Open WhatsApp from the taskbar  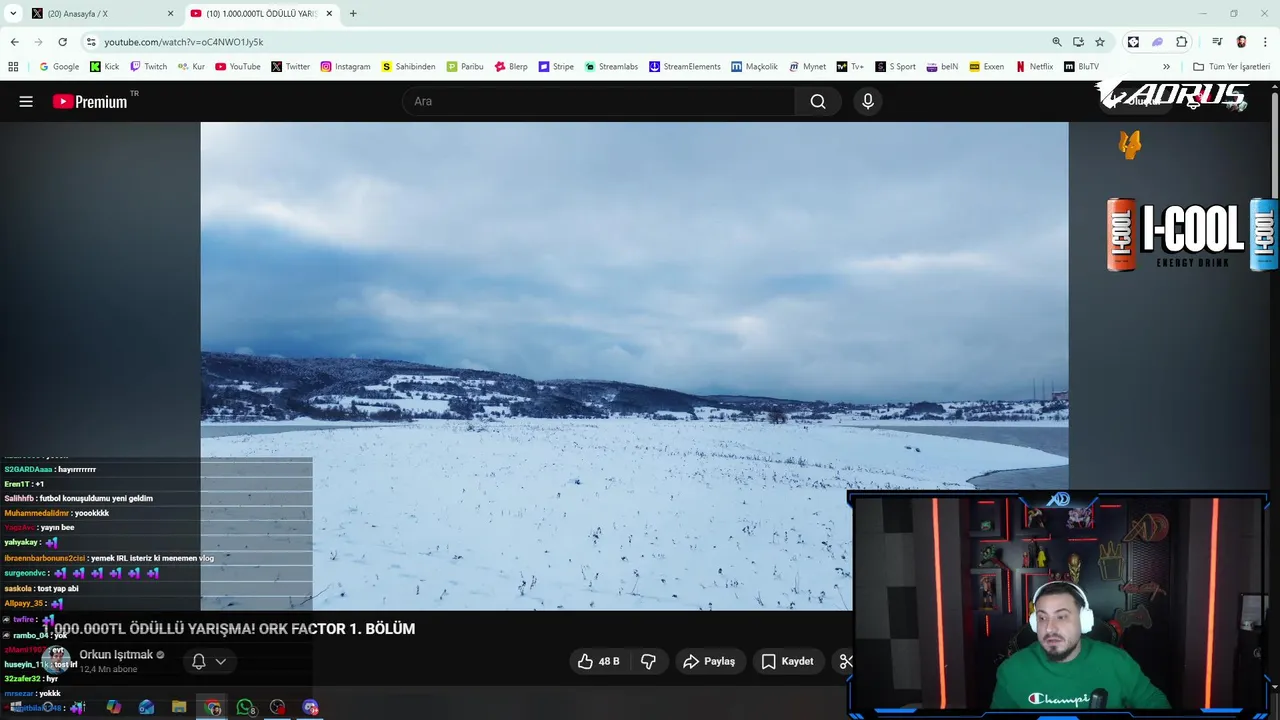pyautogui.click(x=245, y=707)
